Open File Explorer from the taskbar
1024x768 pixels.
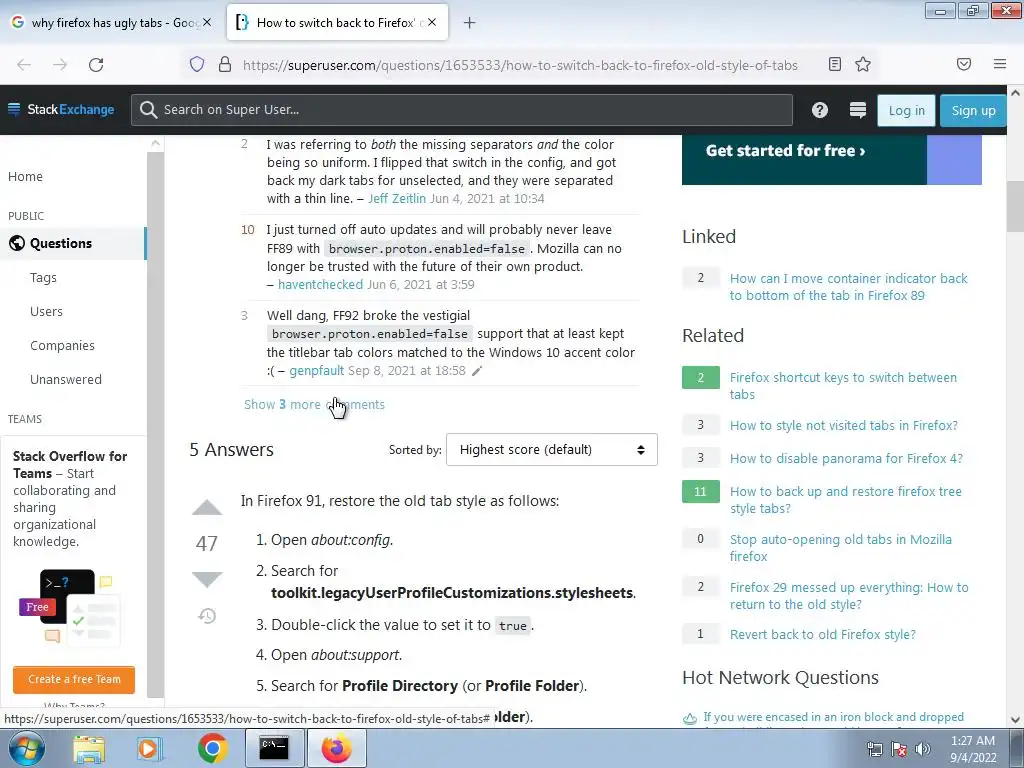point(89,748)
